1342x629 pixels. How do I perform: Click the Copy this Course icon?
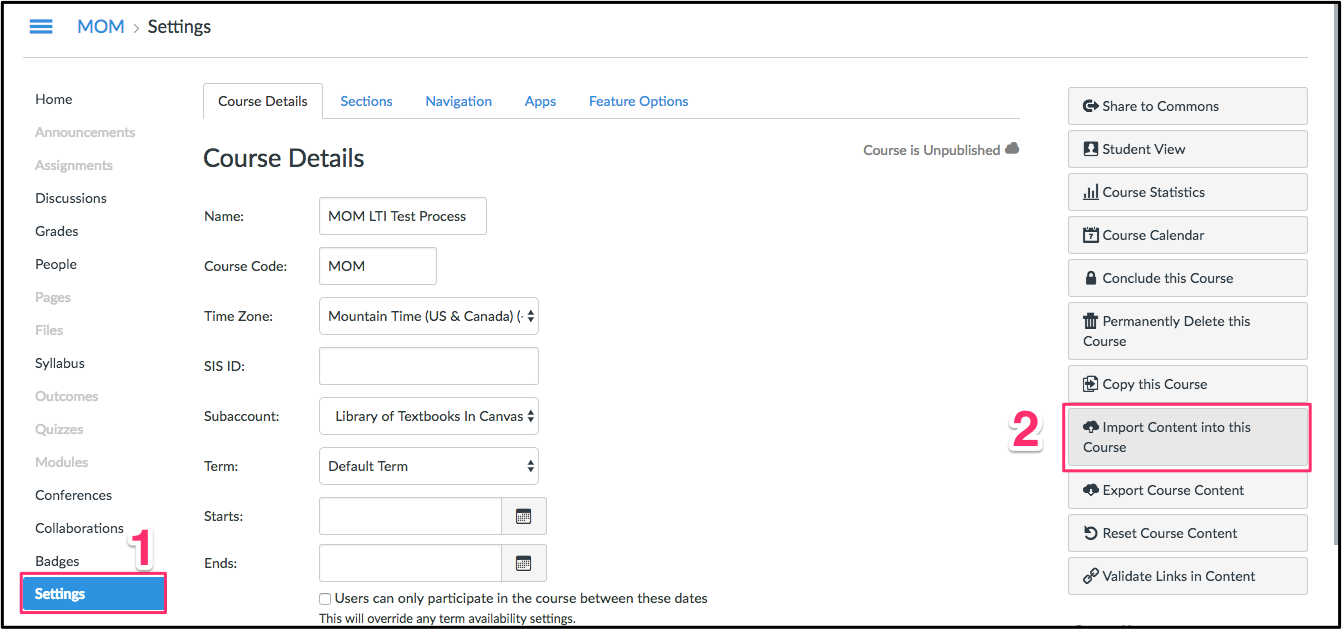pyautogui.click(x=1090, y=383)
